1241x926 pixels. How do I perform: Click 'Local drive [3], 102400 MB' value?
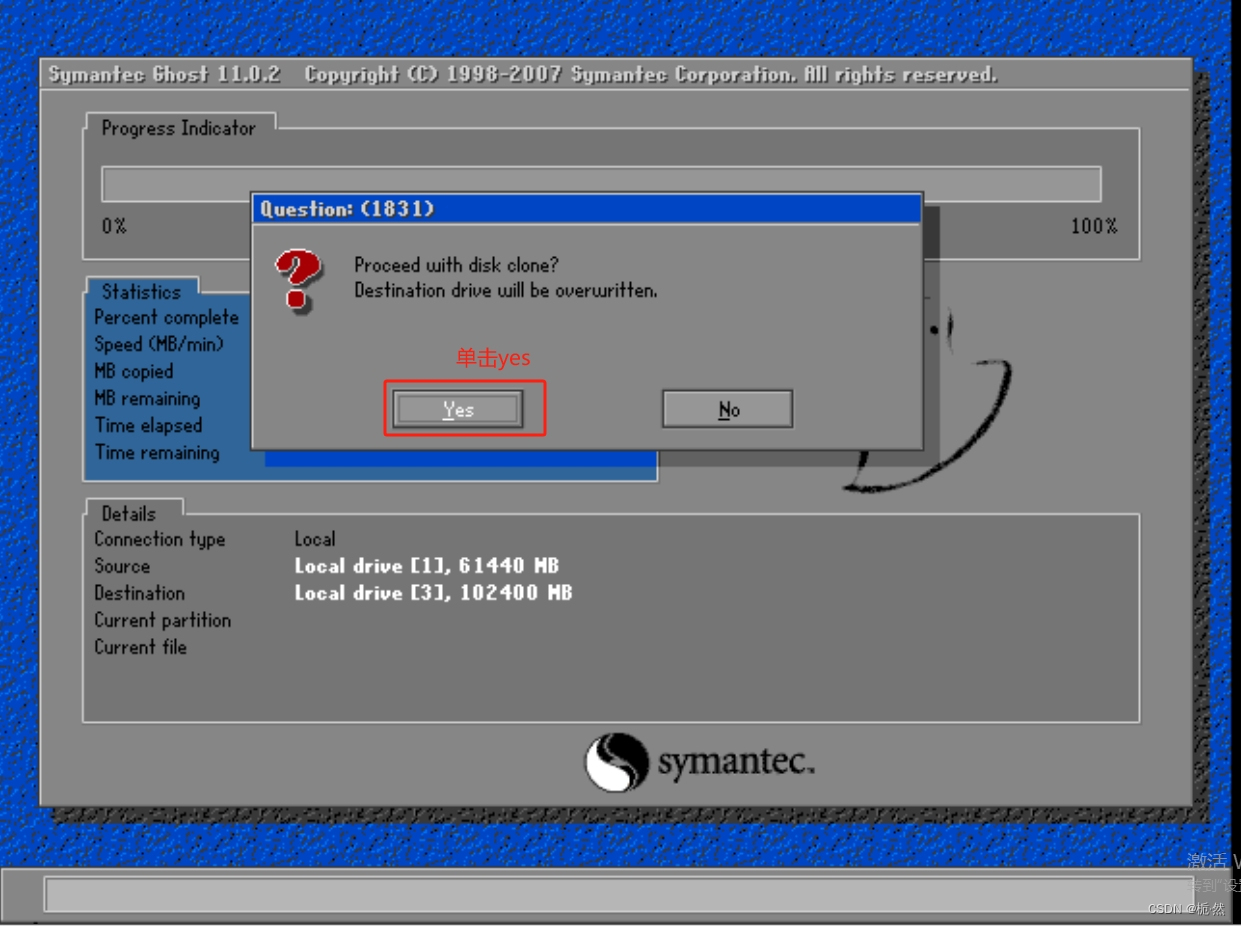[x=433, y=593]
